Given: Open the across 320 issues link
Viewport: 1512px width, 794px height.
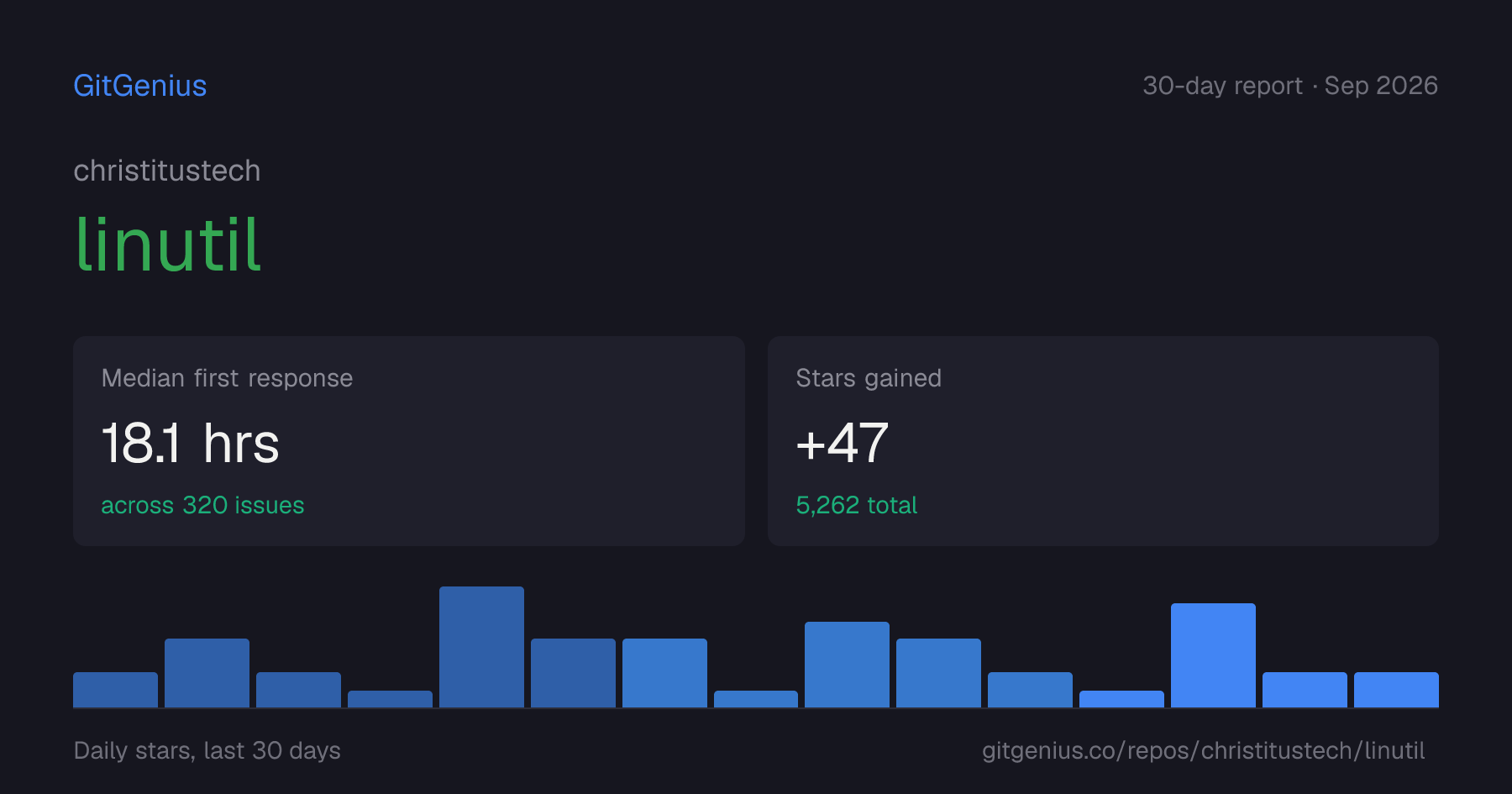Looking at the screenshot, I should 202,505.
